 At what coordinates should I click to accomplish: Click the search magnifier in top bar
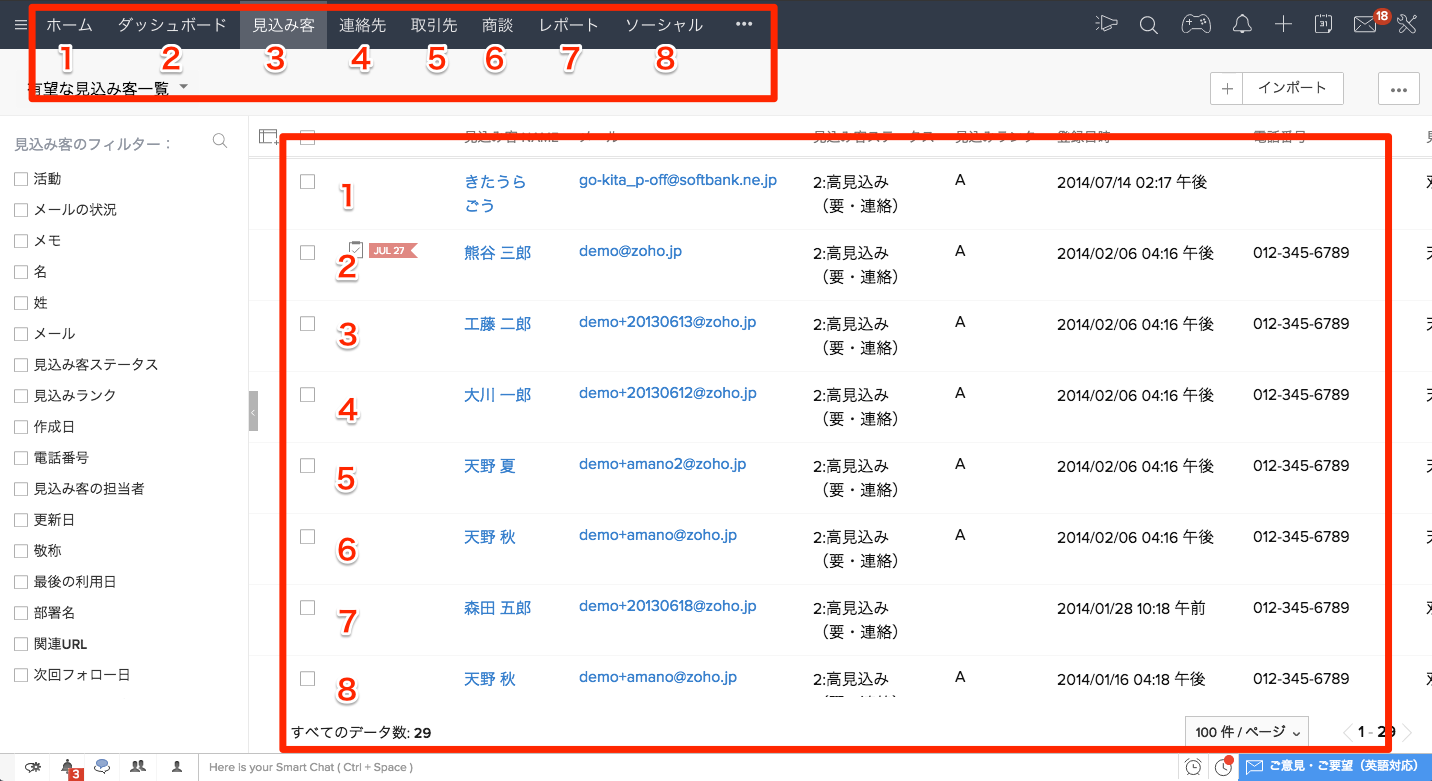coord(1149,25)
